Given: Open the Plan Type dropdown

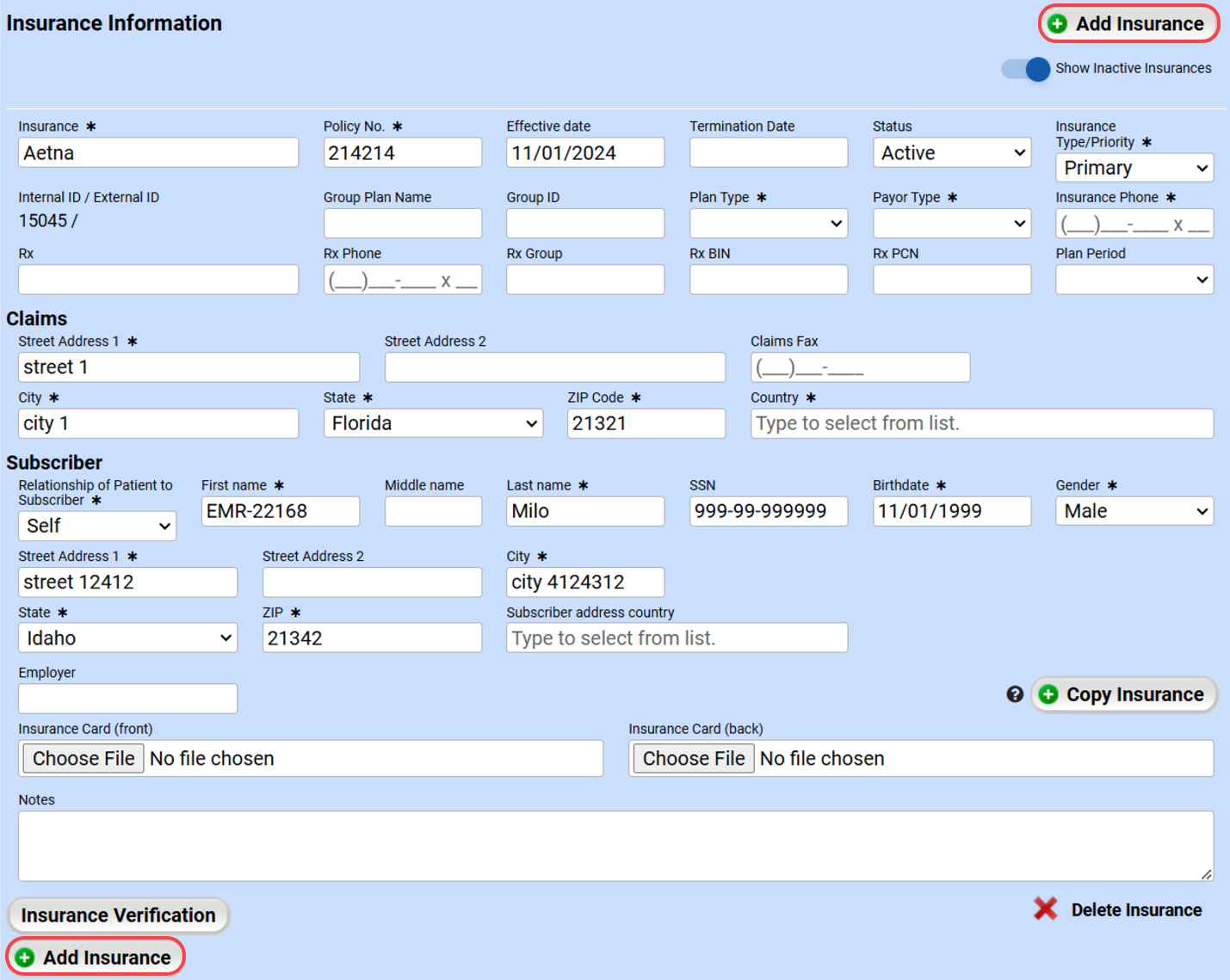Looking at the screenshot, I should point(768,224).
